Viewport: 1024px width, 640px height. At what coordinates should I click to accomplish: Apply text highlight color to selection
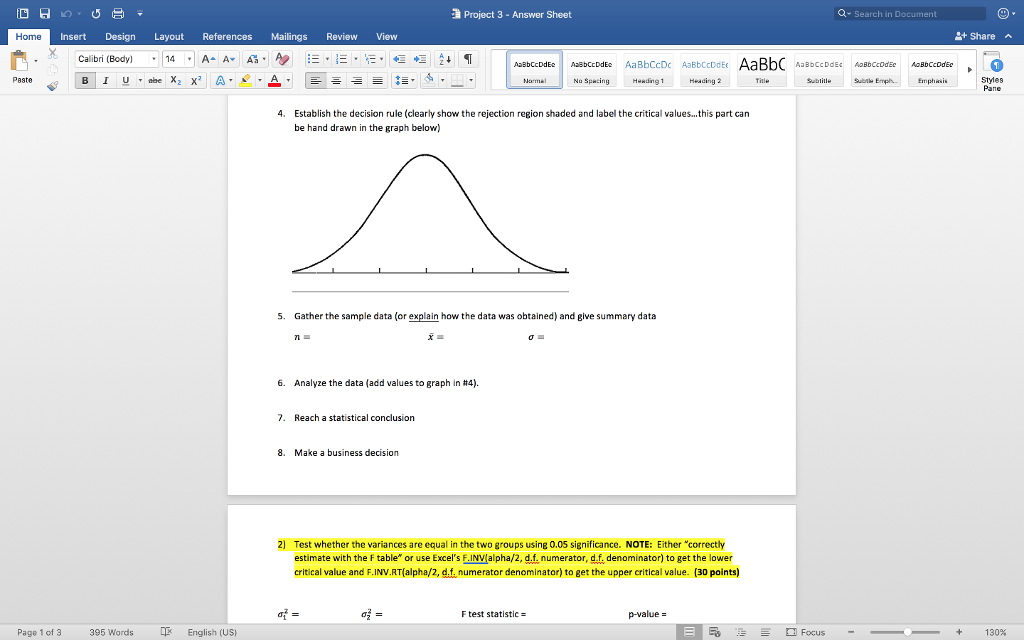click(245, 80)
